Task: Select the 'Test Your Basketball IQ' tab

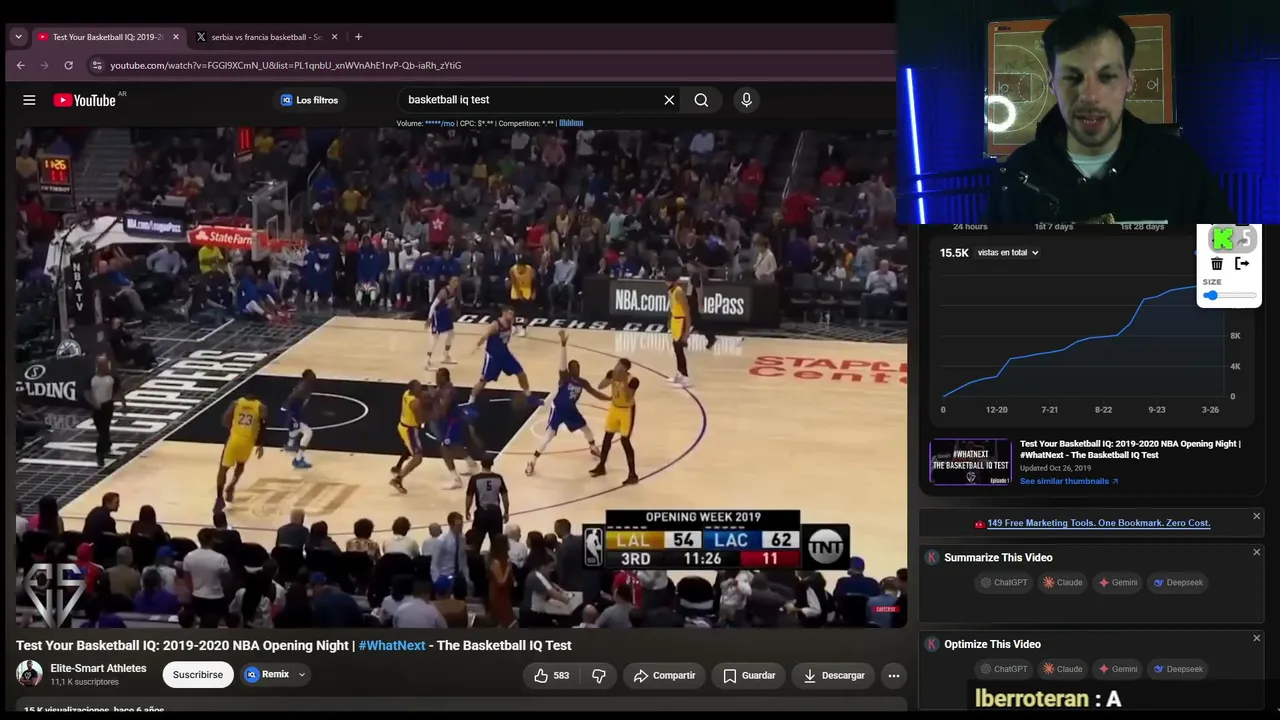Action: (x=108, y=37)
